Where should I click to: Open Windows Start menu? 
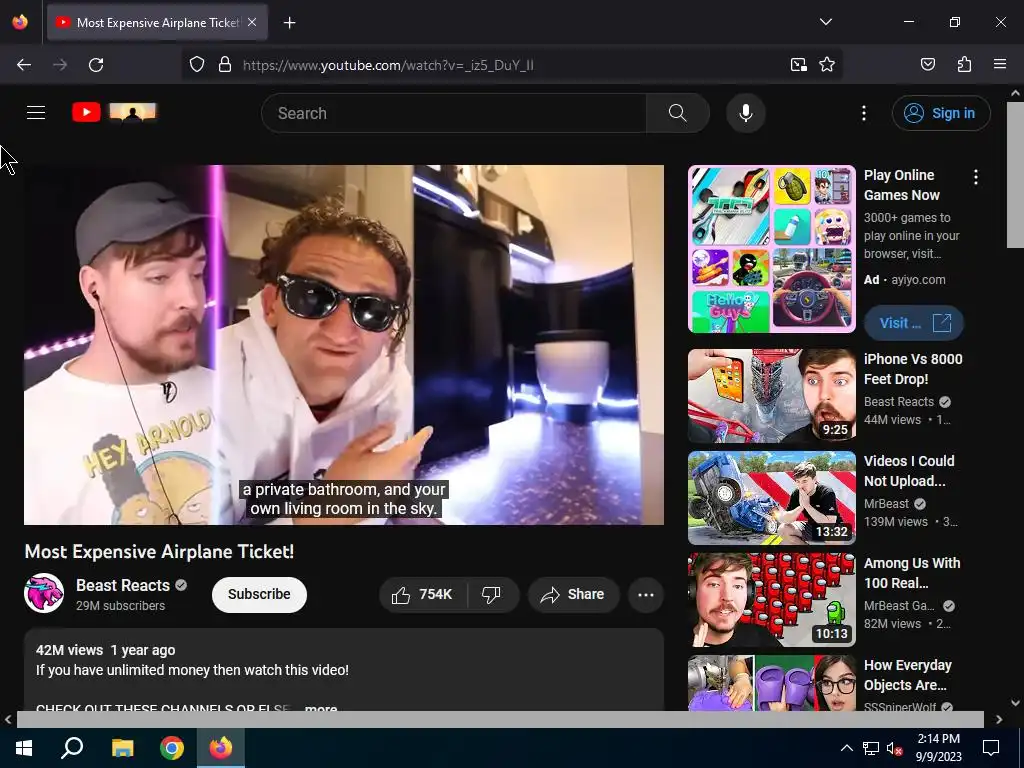pyautogui.click(x=24, y=748)
